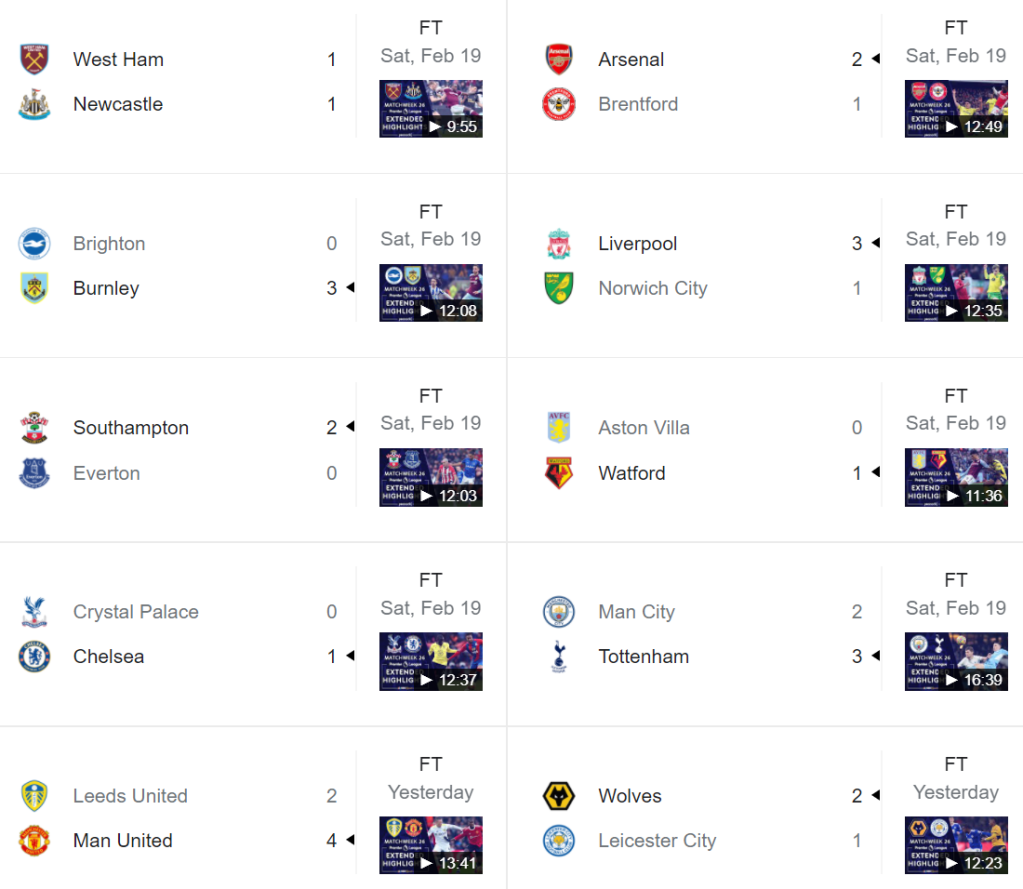Screen dimensions: 1023x889
Task: Select Crystal Palace team name
Action: coord(136,612)
